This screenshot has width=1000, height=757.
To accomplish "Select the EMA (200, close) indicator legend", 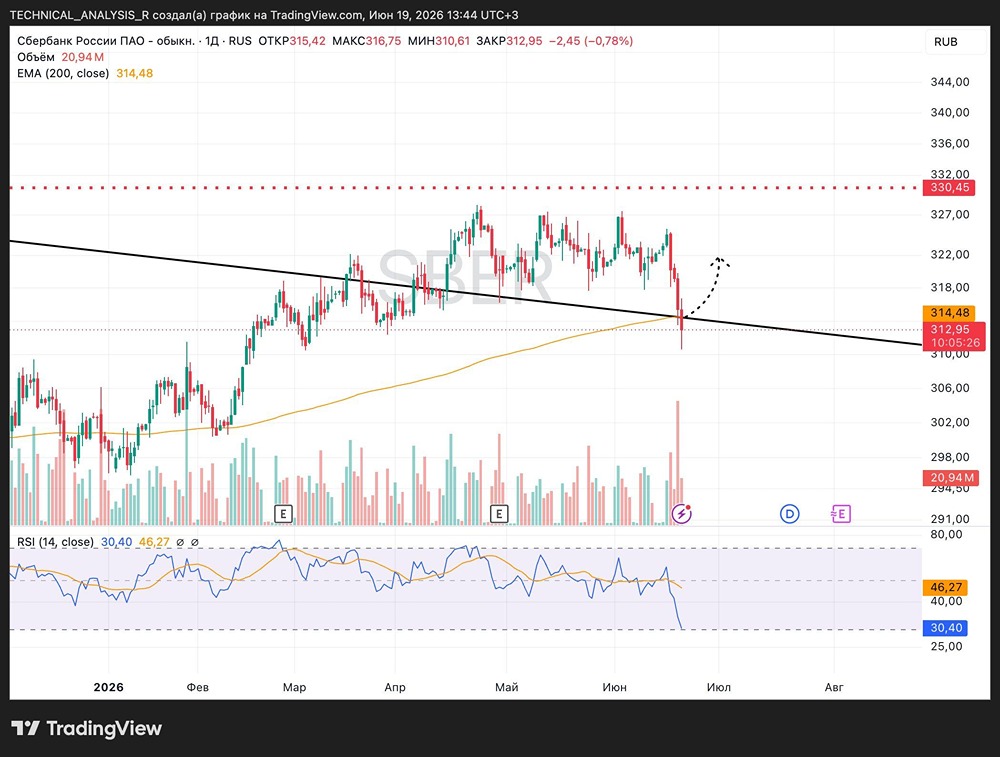I will [63, 73].
